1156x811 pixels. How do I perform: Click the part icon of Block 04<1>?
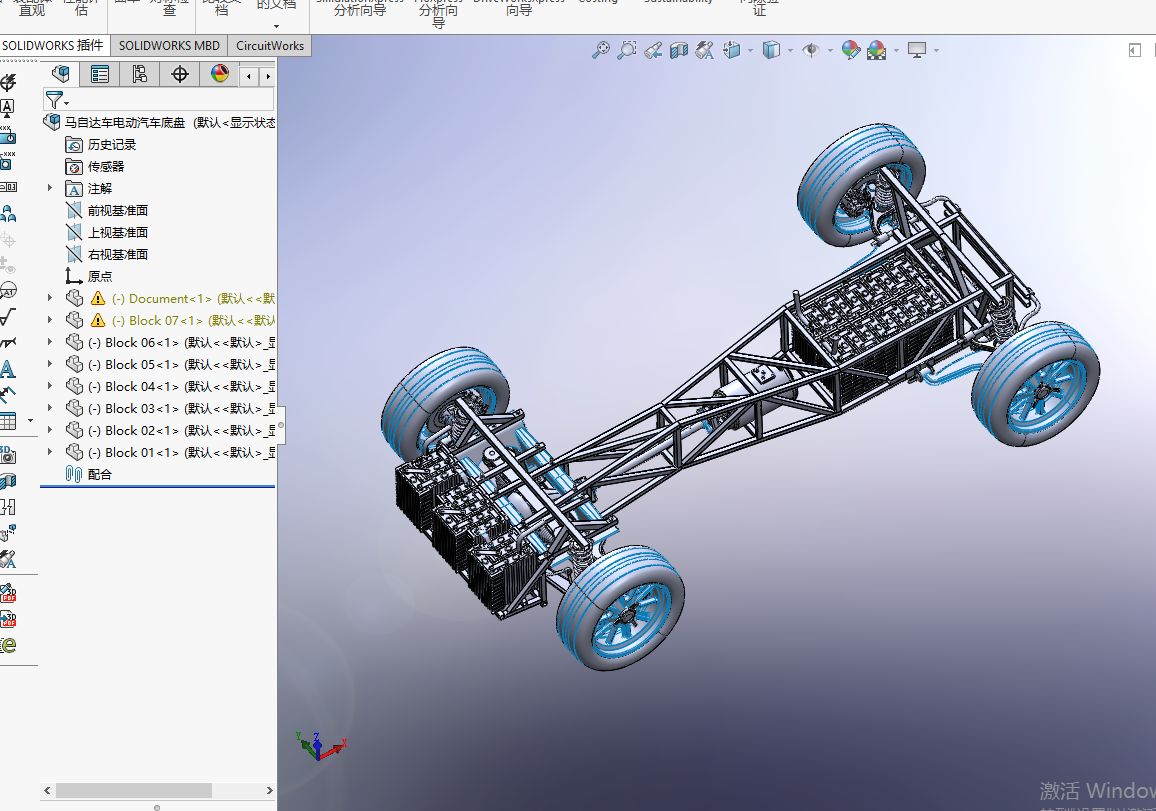pos(74,386)
